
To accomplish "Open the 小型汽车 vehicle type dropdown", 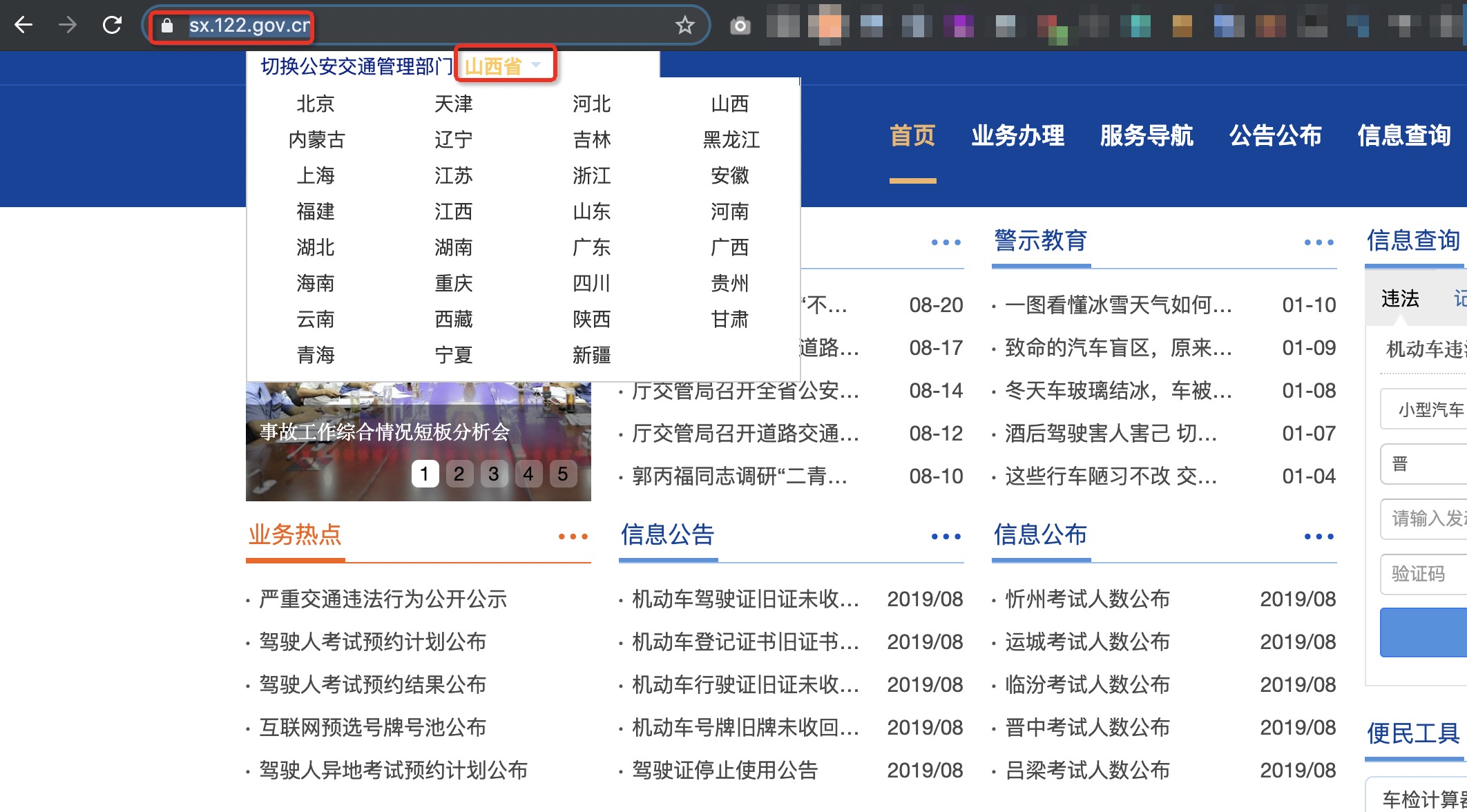I will (1423, 409).
